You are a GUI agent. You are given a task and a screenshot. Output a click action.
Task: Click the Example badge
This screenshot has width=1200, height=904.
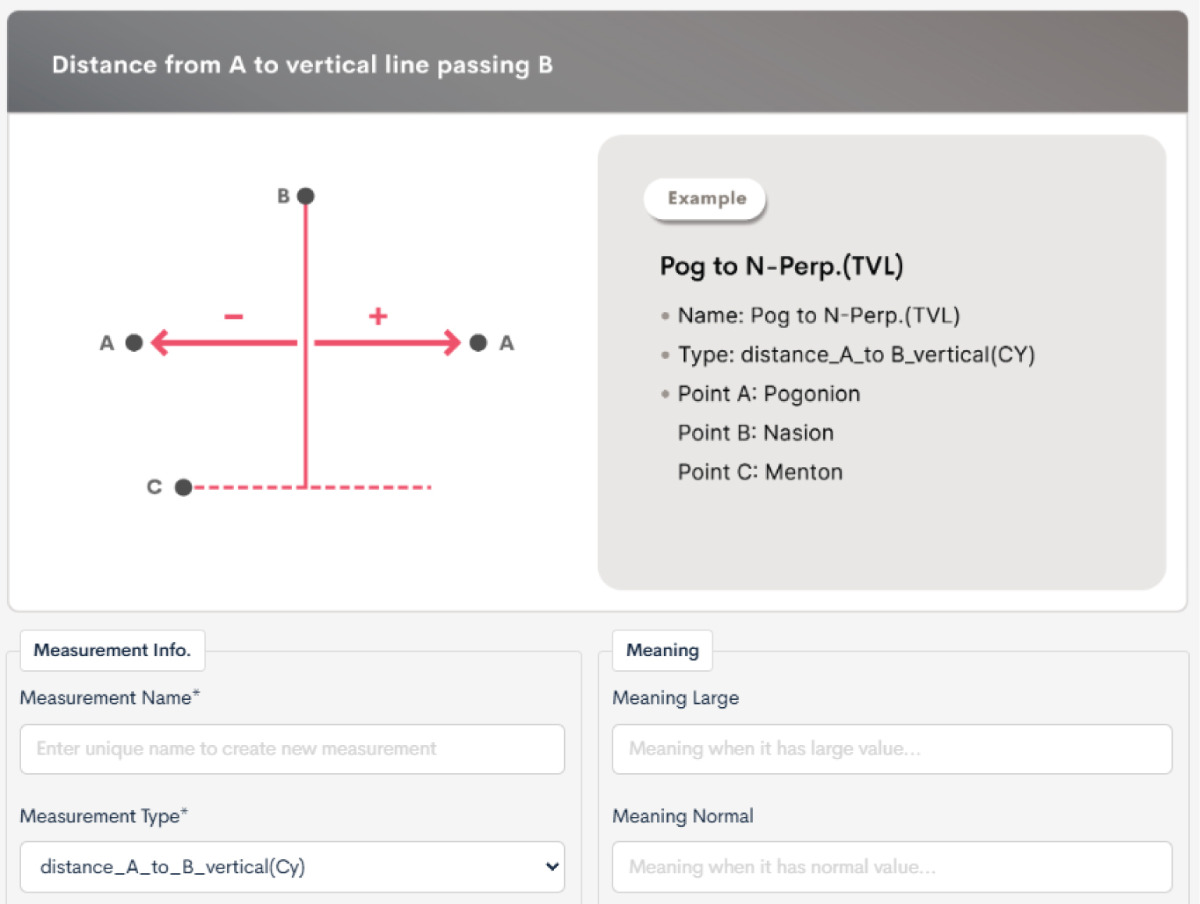(706, 198)
